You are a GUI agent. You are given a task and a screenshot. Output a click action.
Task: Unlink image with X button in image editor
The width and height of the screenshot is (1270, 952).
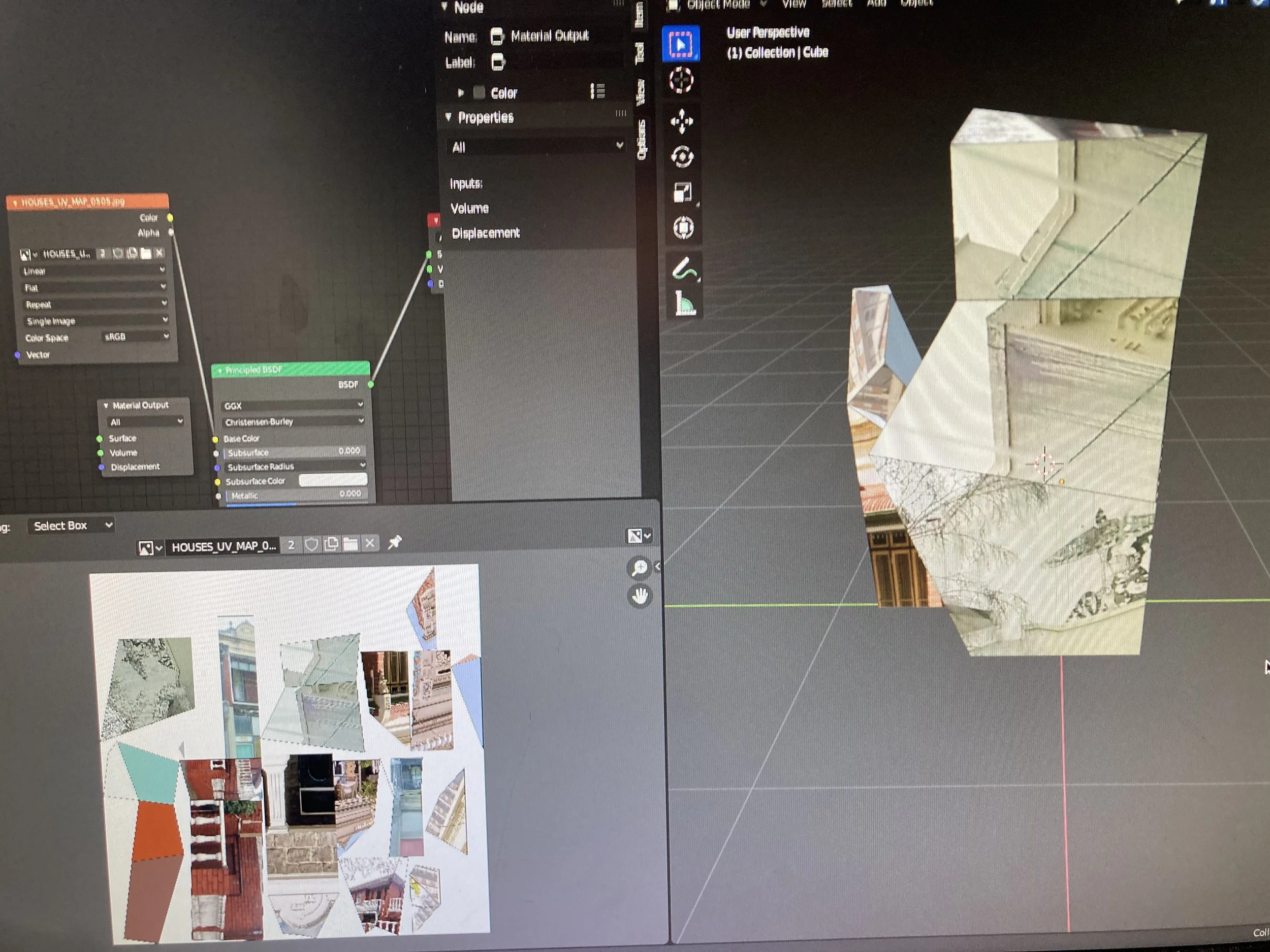coord(370,543)
